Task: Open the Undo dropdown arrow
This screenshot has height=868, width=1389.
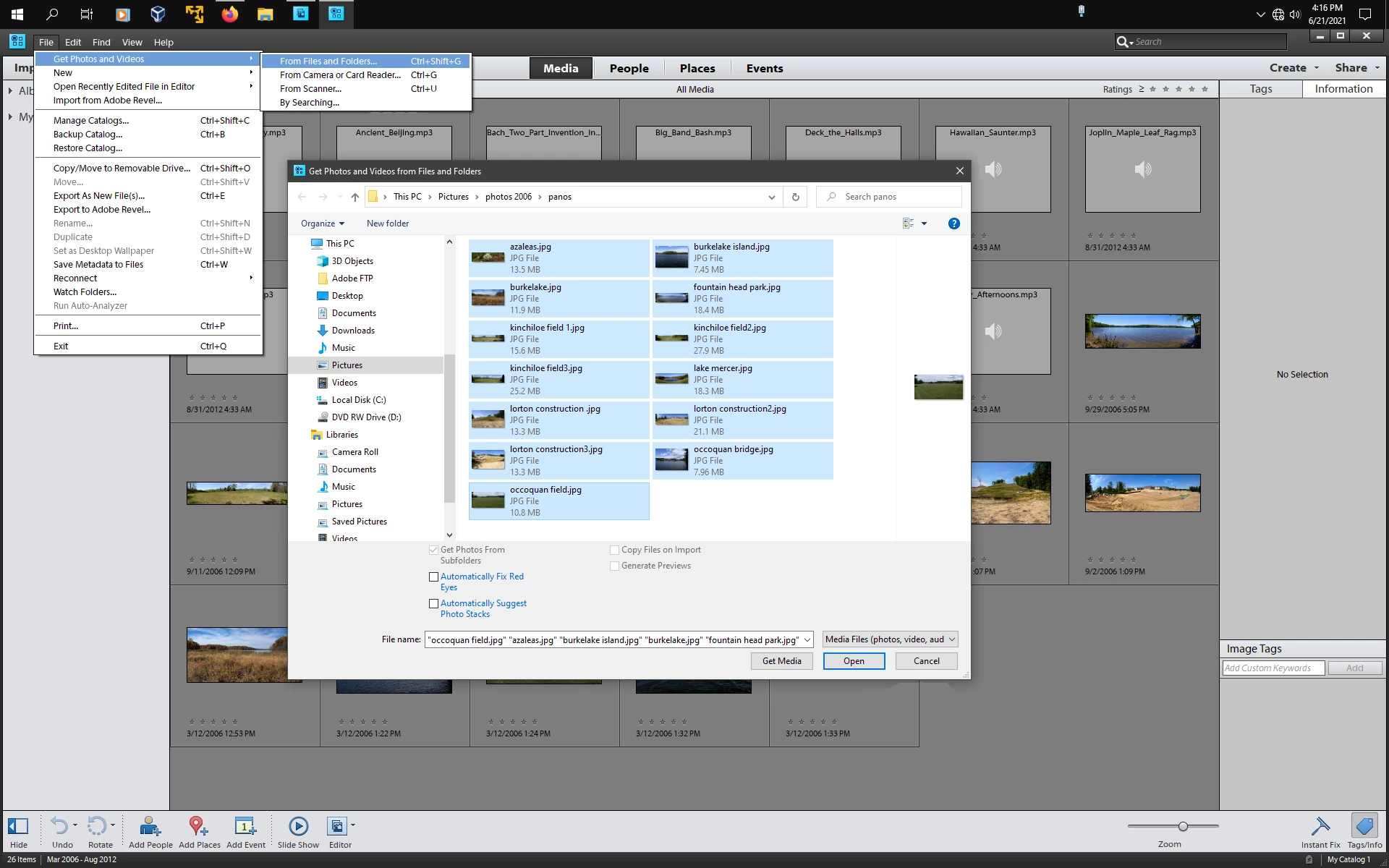Action: tap(75, 825)
